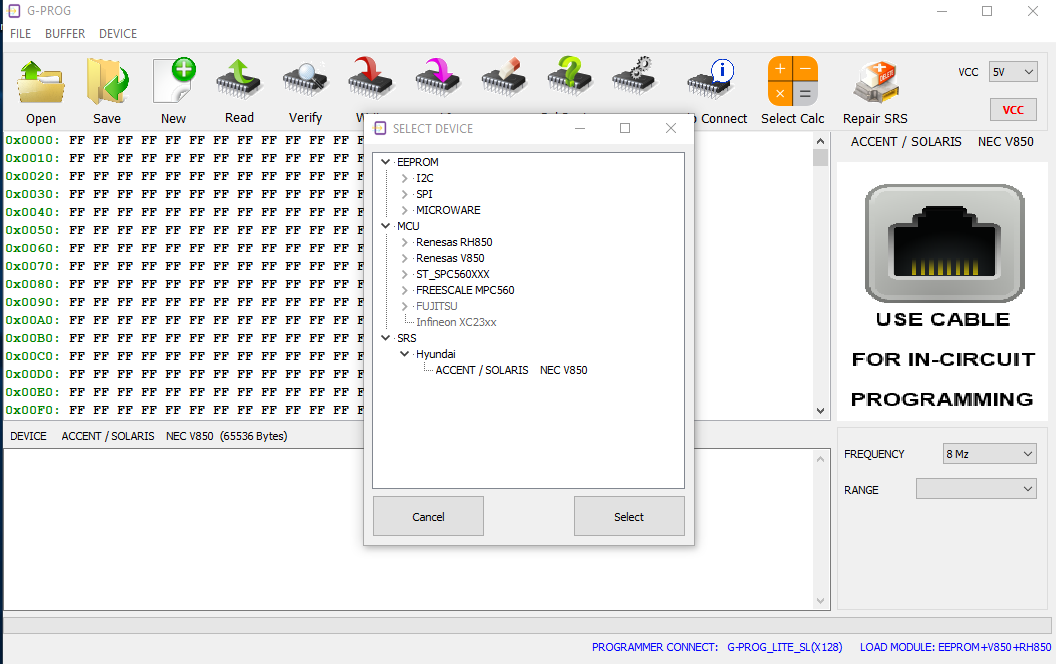
Task: Click the G-PROG title bar app icon
Action: pos(13,11)
